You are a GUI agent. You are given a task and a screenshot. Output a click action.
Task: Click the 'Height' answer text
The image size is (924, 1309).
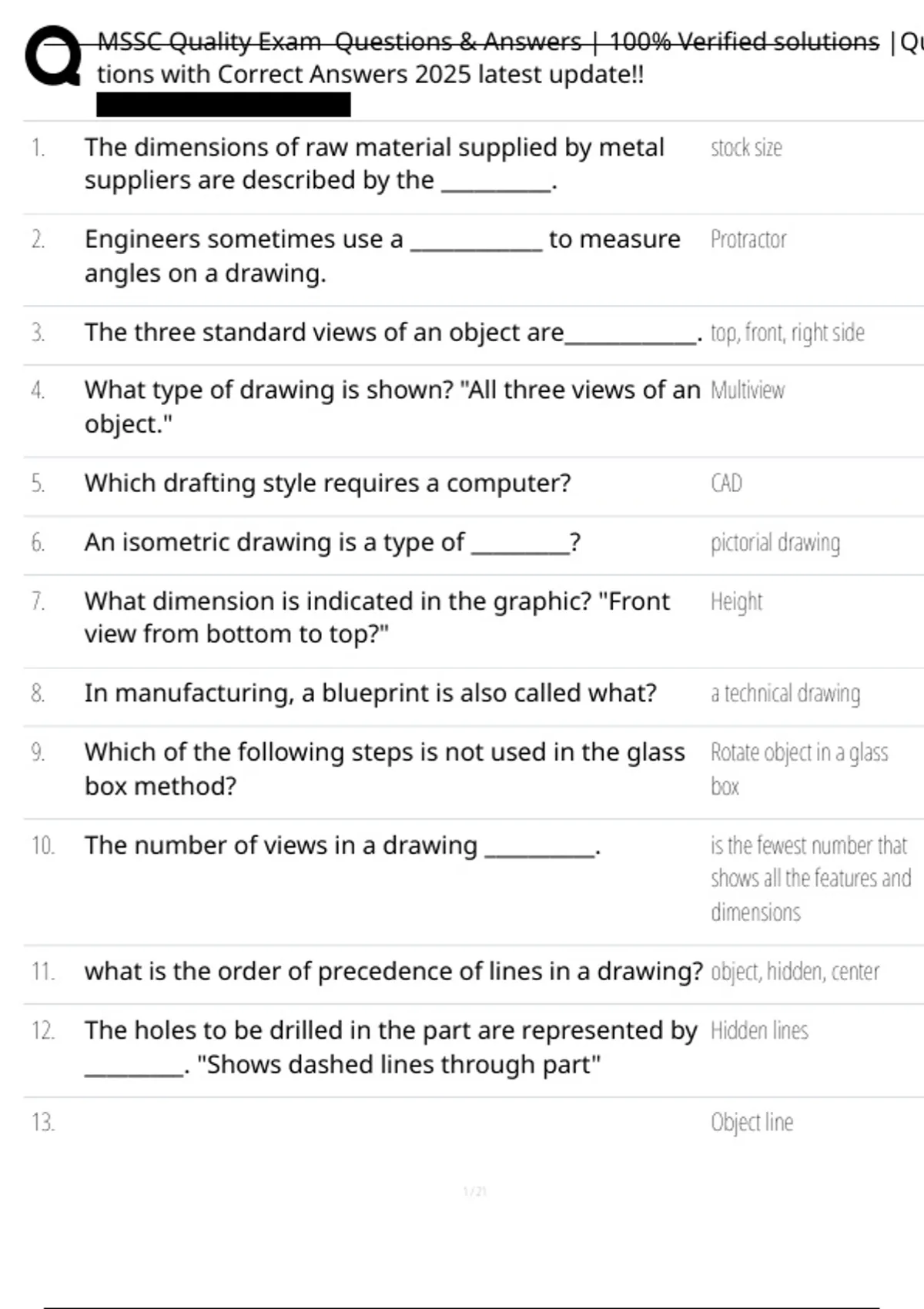tap(736, 601)
